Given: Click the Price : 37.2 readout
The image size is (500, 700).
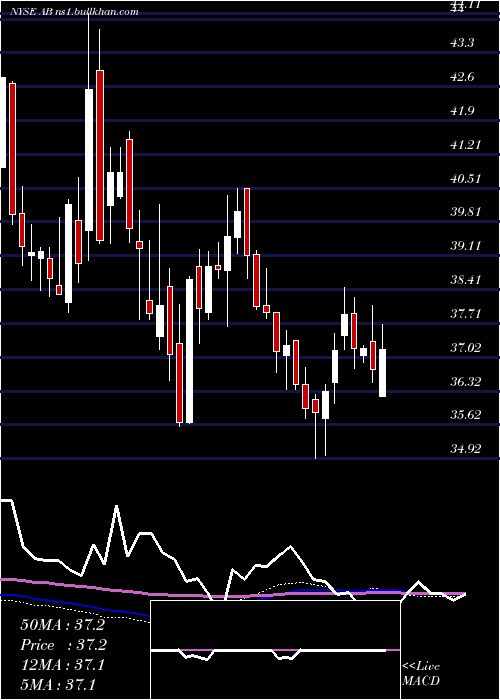Looking at the screenshot, I should click(x=63, y=645).
